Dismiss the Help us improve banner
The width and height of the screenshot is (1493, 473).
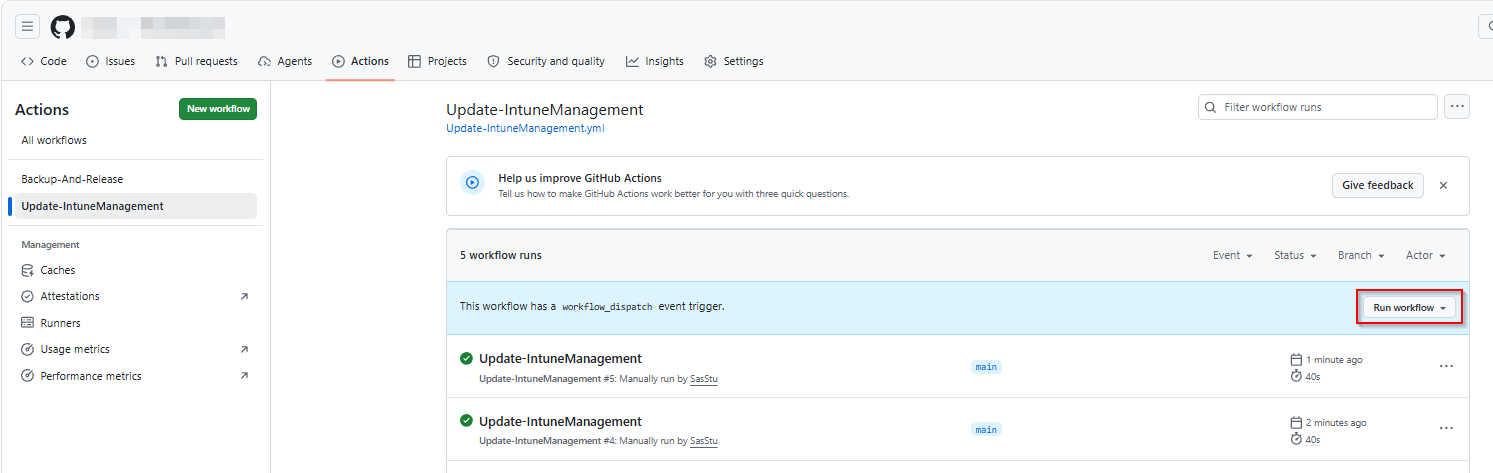click(1443, 185)
